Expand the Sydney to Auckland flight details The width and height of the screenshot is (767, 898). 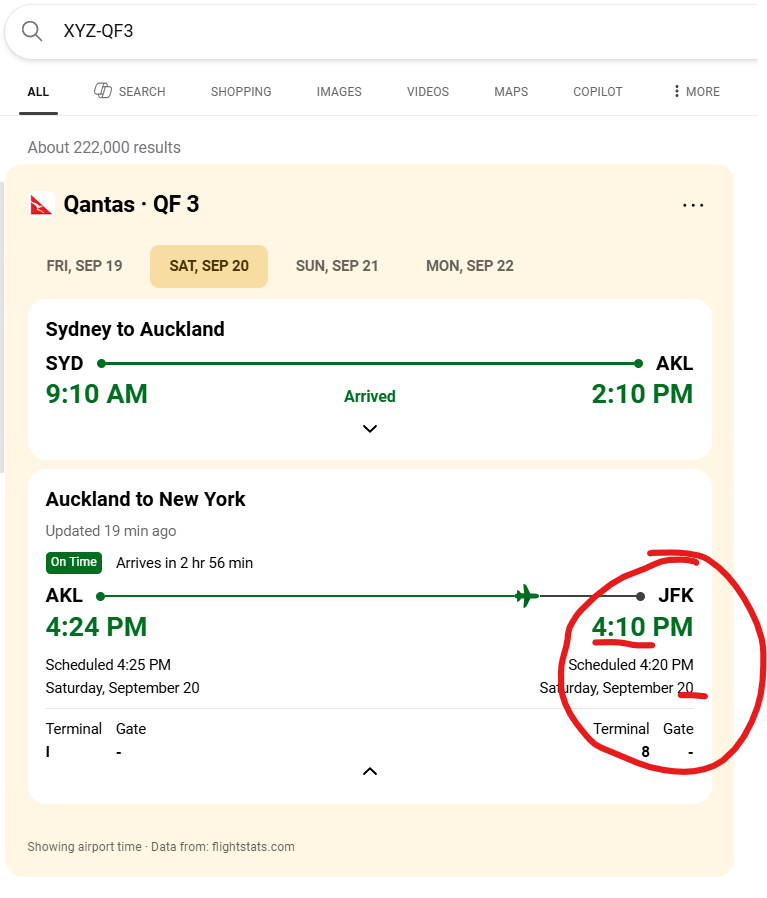(x=370, y=428)
